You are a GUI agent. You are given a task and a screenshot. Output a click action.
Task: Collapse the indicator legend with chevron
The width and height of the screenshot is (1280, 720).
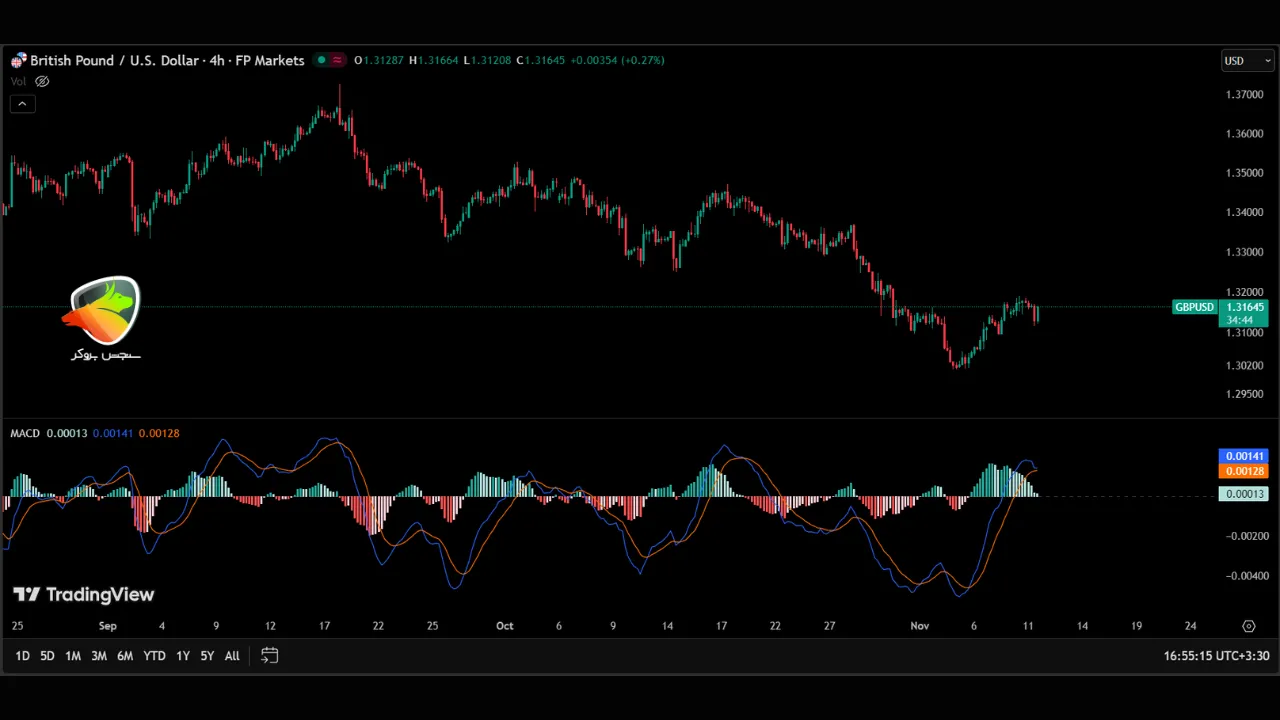coord(22,104)
